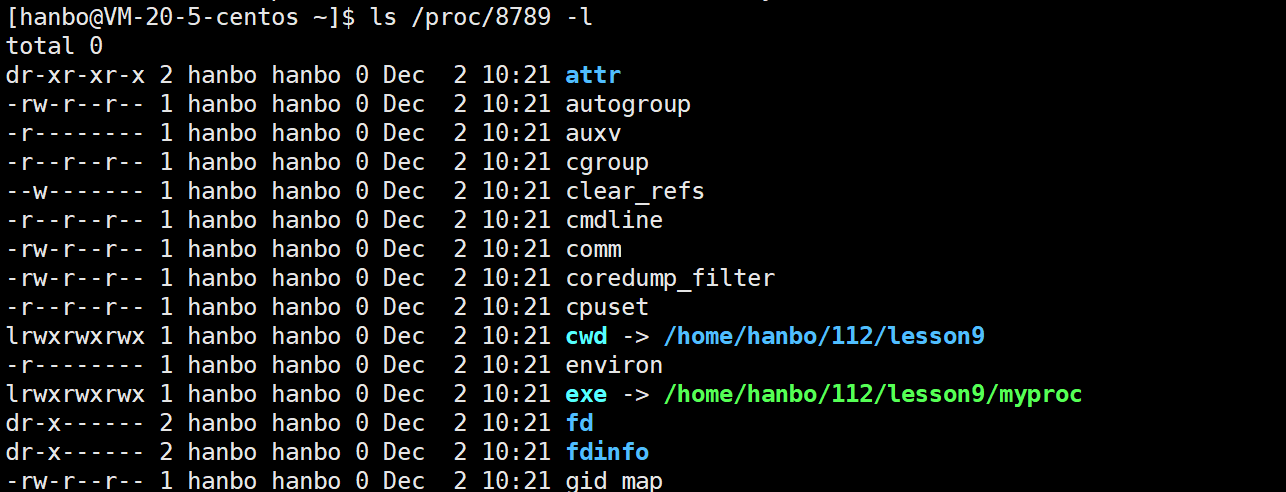Select the coredump_filter file entry
Image resolution: width=1286 pixels, height=492 pixels.
point(670,278)
